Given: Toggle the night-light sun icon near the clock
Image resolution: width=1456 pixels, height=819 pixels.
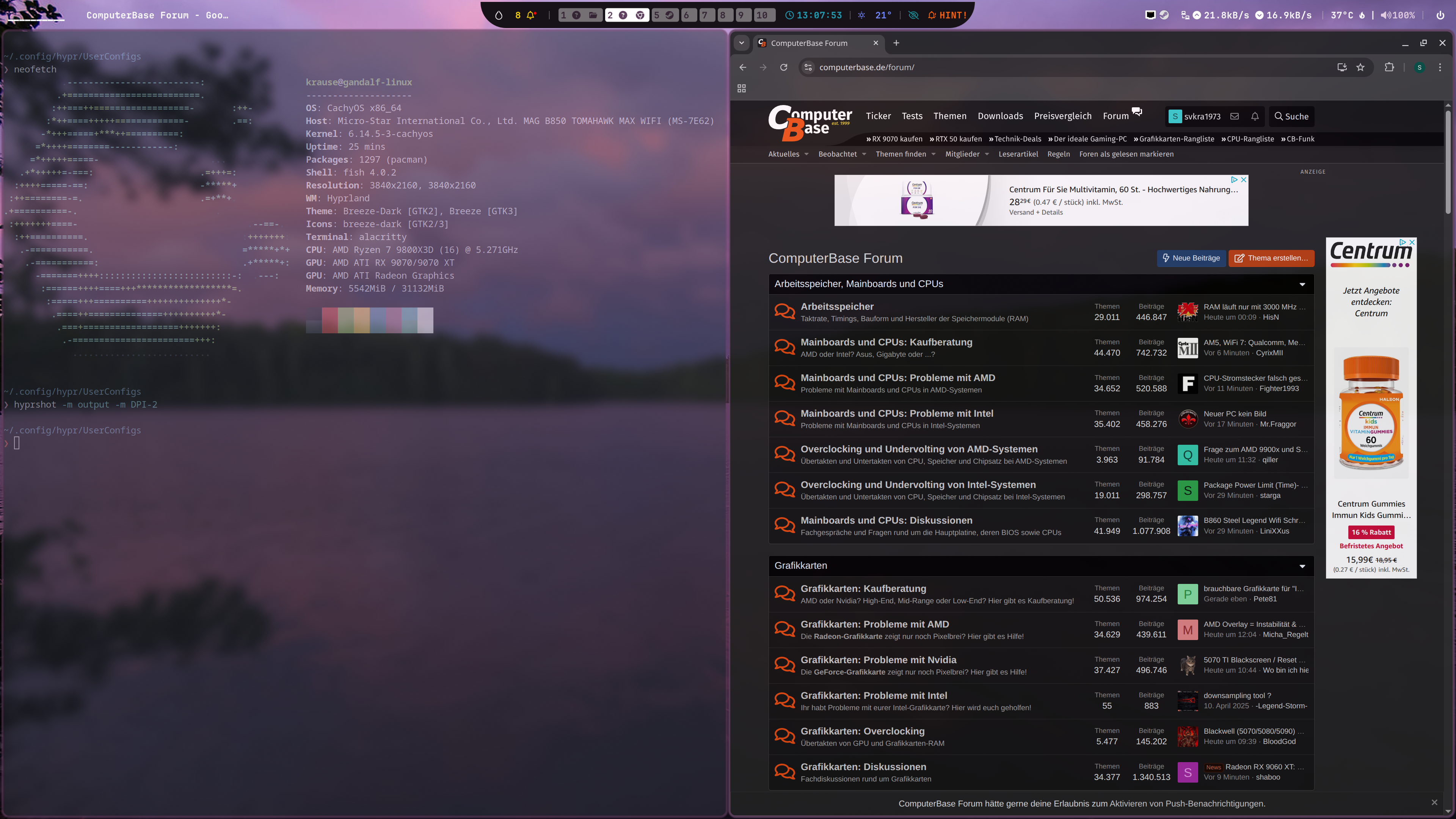Looking at the screenshot, I should point(861,15).
